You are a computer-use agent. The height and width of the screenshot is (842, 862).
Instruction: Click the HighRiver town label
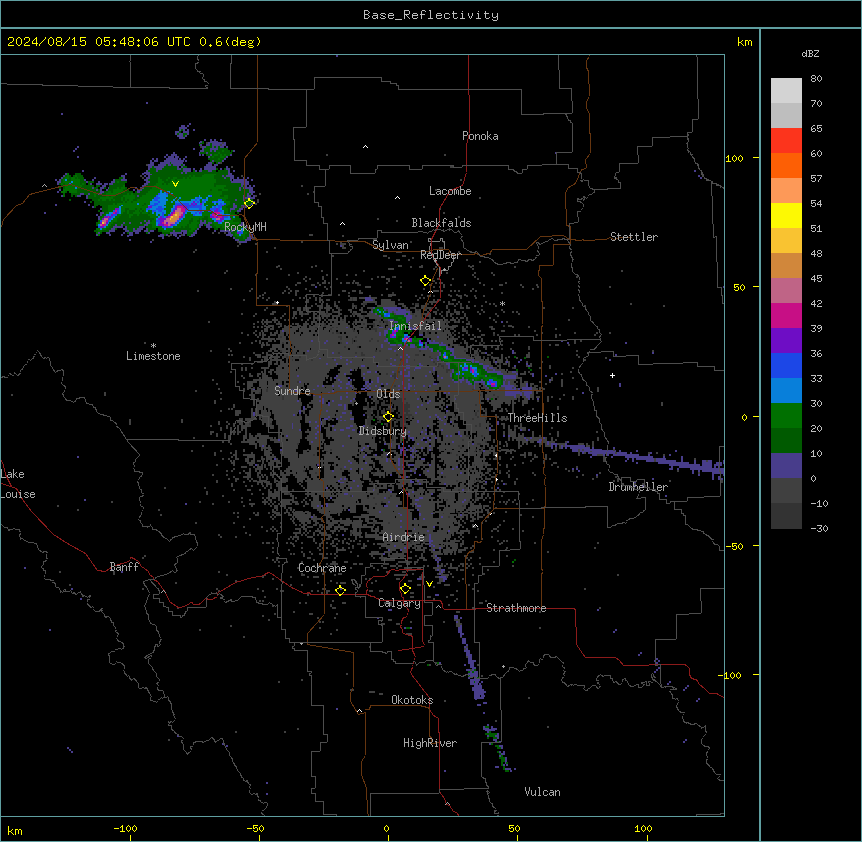pyautogui.click(x=430, y=743)
